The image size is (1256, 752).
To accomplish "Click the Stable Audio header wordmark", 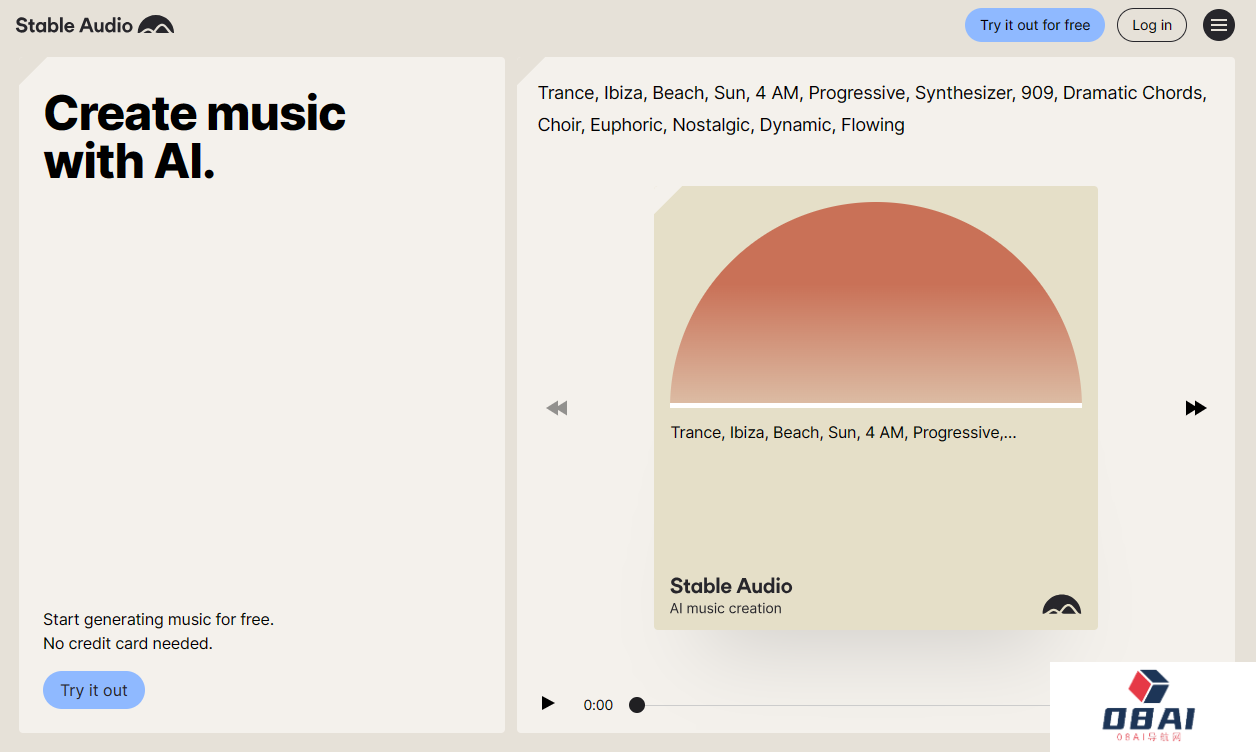I will [74, 25].
